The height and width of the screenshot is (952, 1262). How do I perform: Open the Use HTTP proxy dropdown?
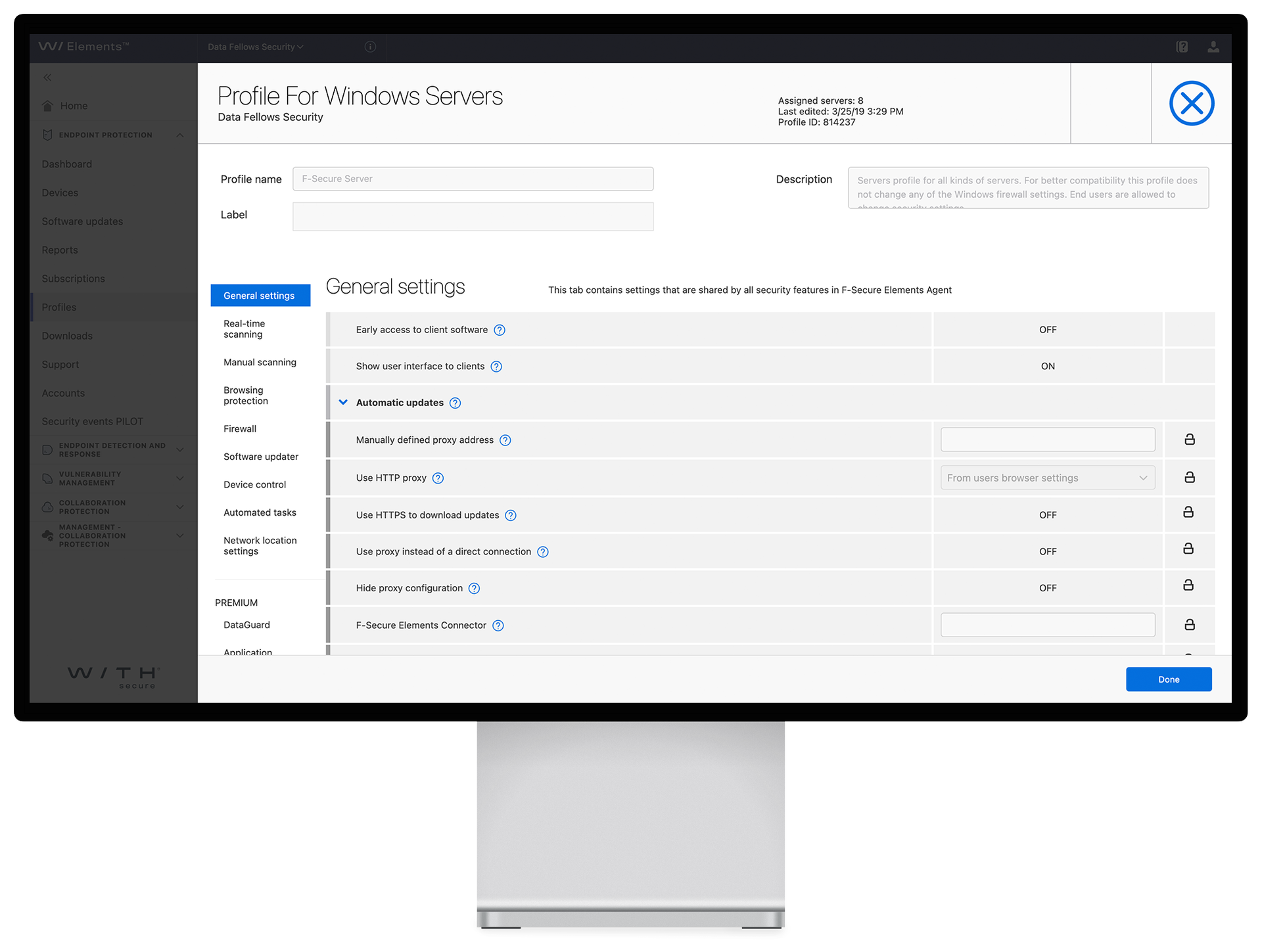pyautogui.click(x=1048, y=478)
